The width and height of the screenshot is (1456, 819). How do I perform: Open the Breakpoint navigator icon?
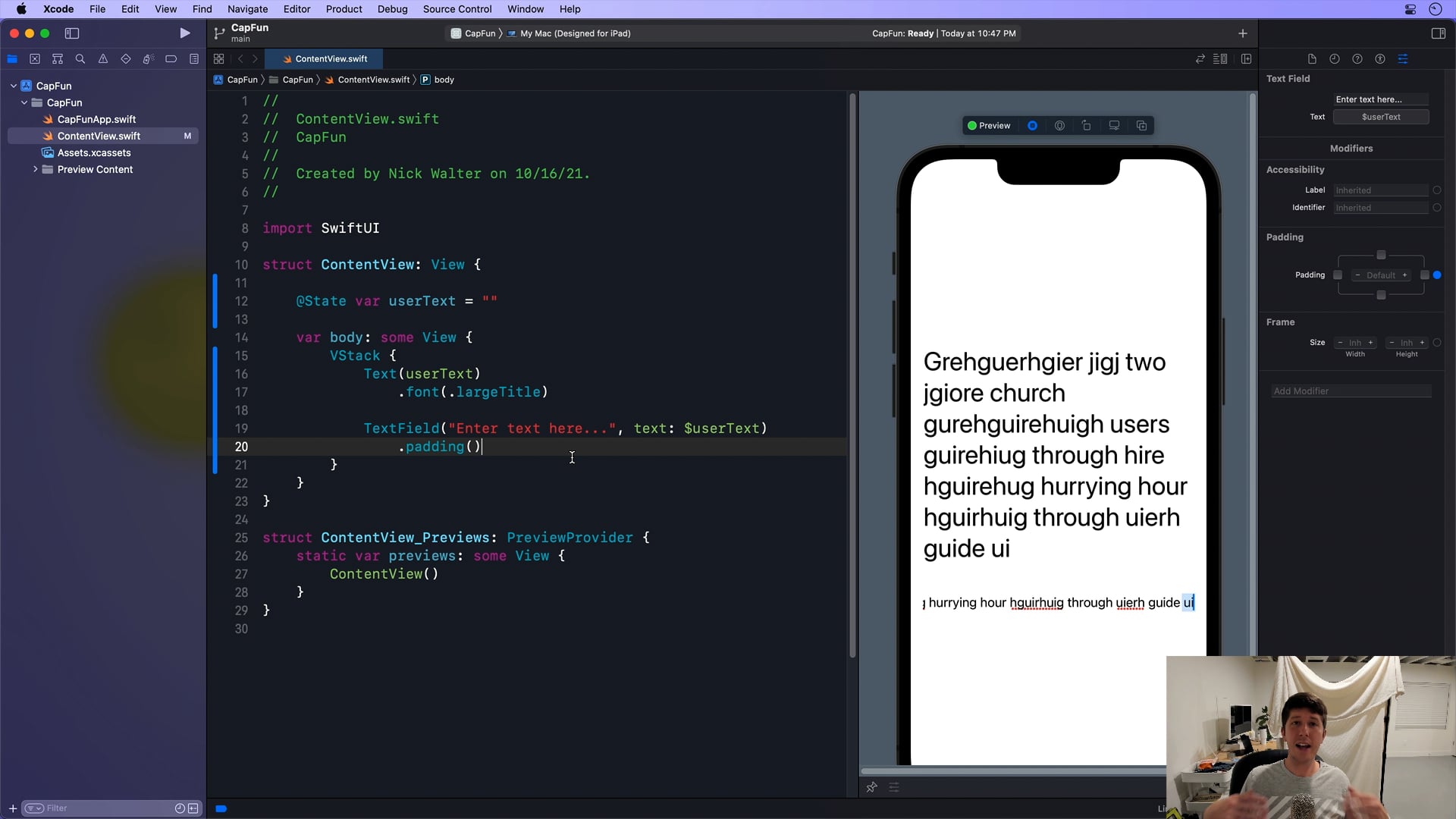(171, 59)
